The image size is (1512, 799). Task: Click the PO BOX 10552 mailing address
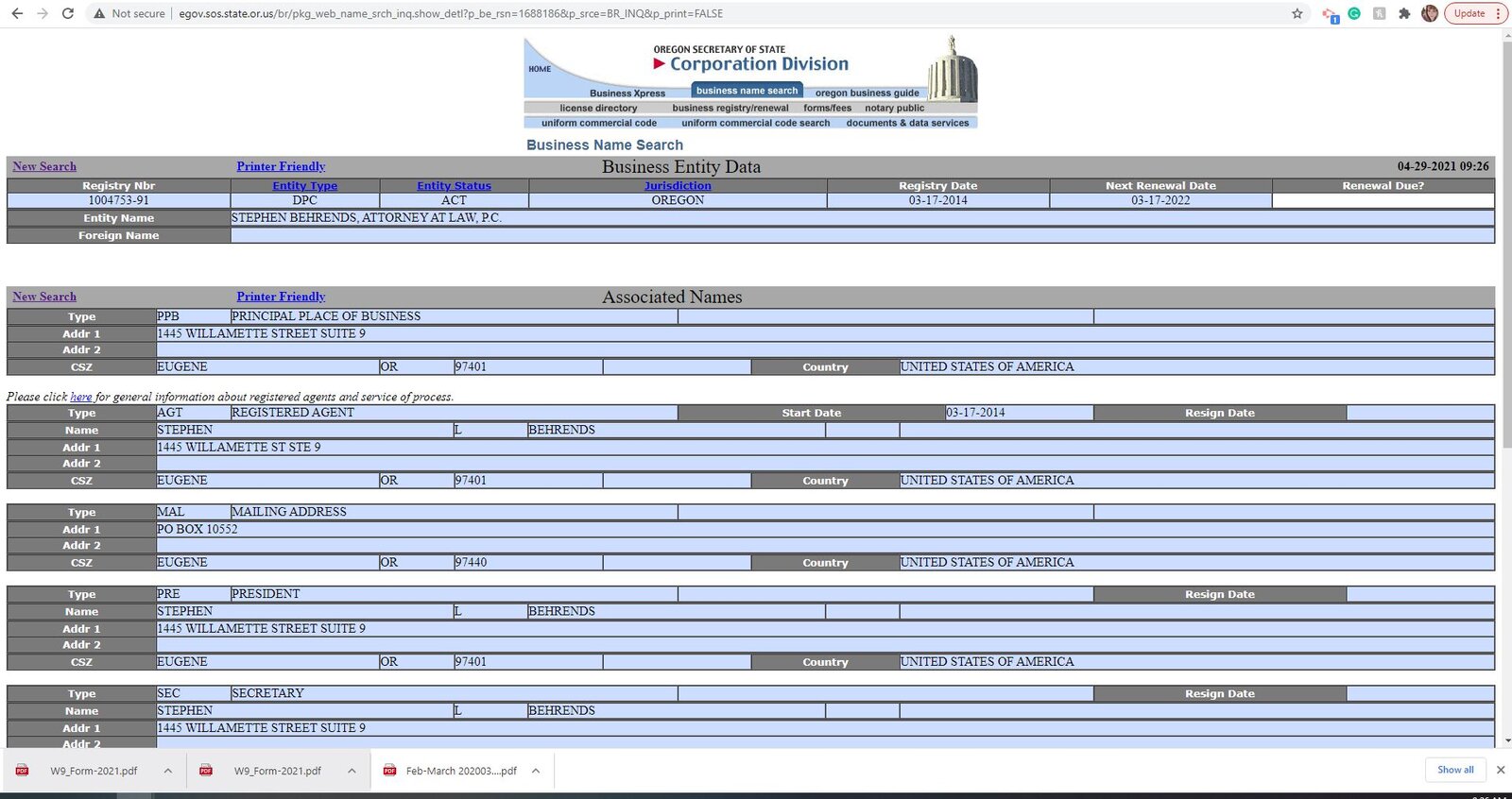pyautogui.click(x=198, y=529)
